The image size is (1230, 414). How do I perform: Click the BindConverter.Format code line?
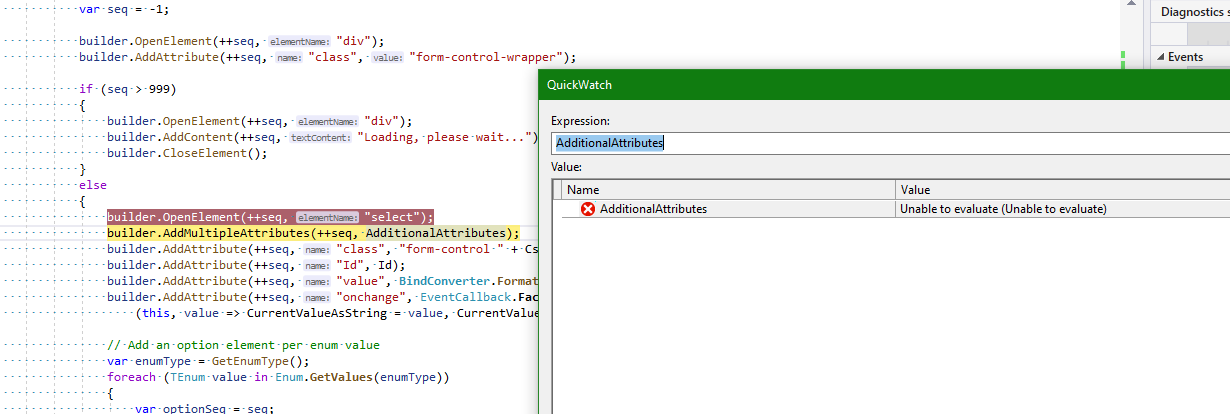point(322,281)
